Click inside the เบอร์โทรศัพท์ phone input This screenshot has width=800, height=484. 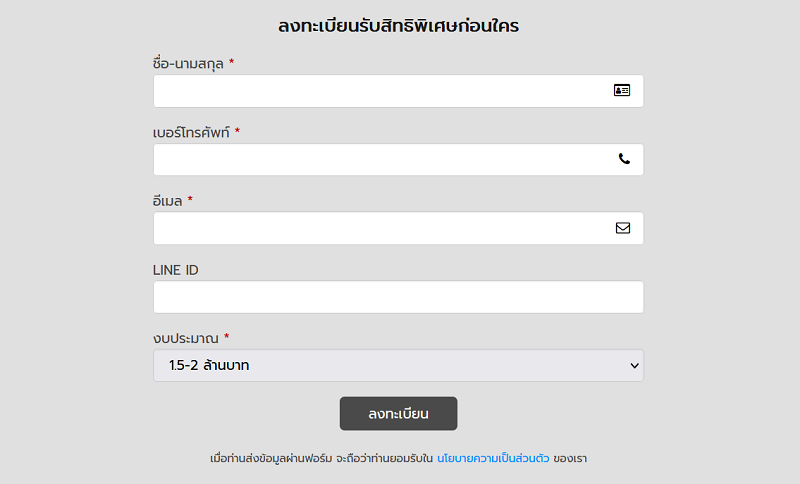tap(380, 160)
